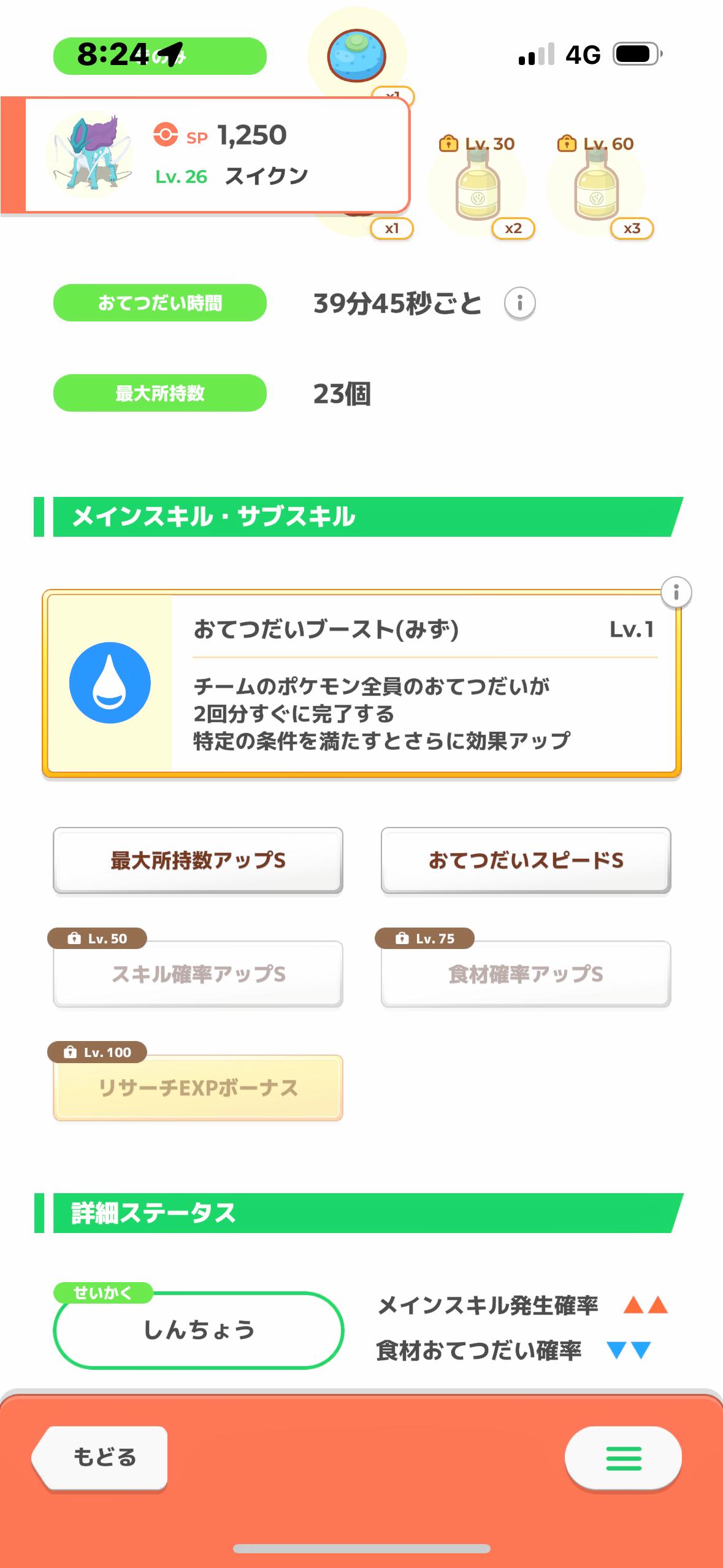Screen dimensions: 723x1568
Task: Open the hamburger menu button
Action: coord(623,1458)
